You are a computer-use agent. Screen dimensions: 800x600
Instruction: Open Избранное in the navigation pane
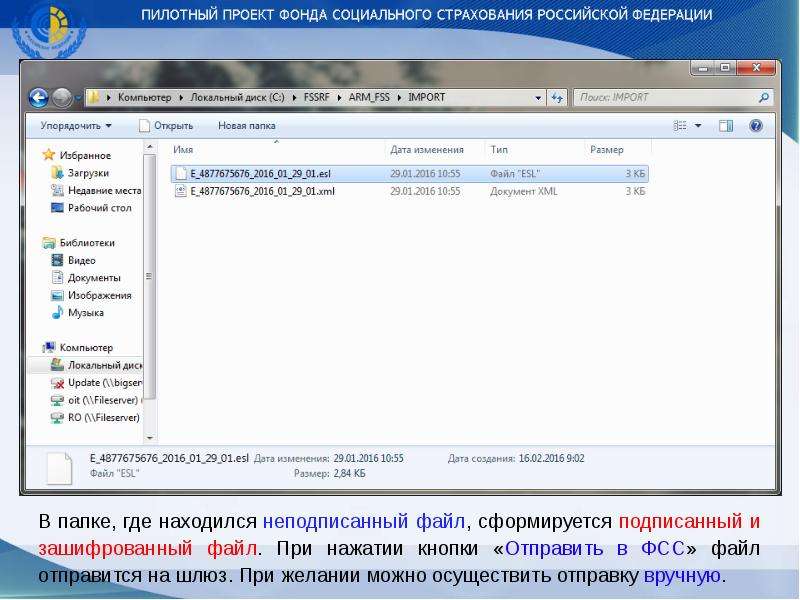tap(85, 156)
